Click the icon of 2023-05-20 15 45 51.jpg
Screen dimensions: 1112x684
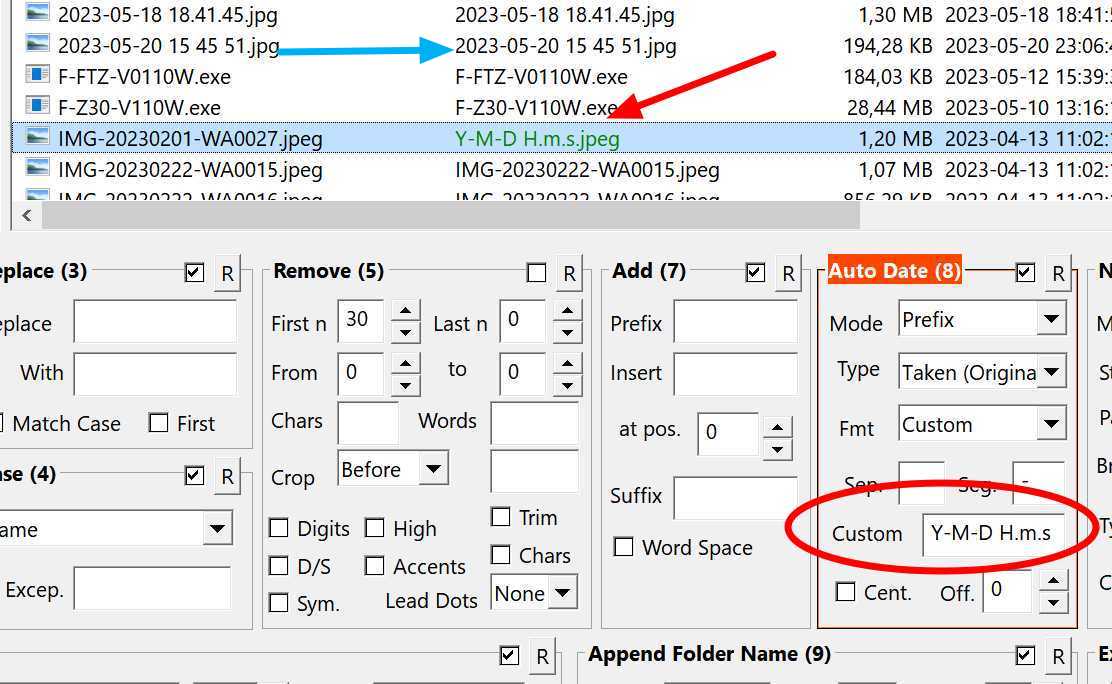click(37, 45)
